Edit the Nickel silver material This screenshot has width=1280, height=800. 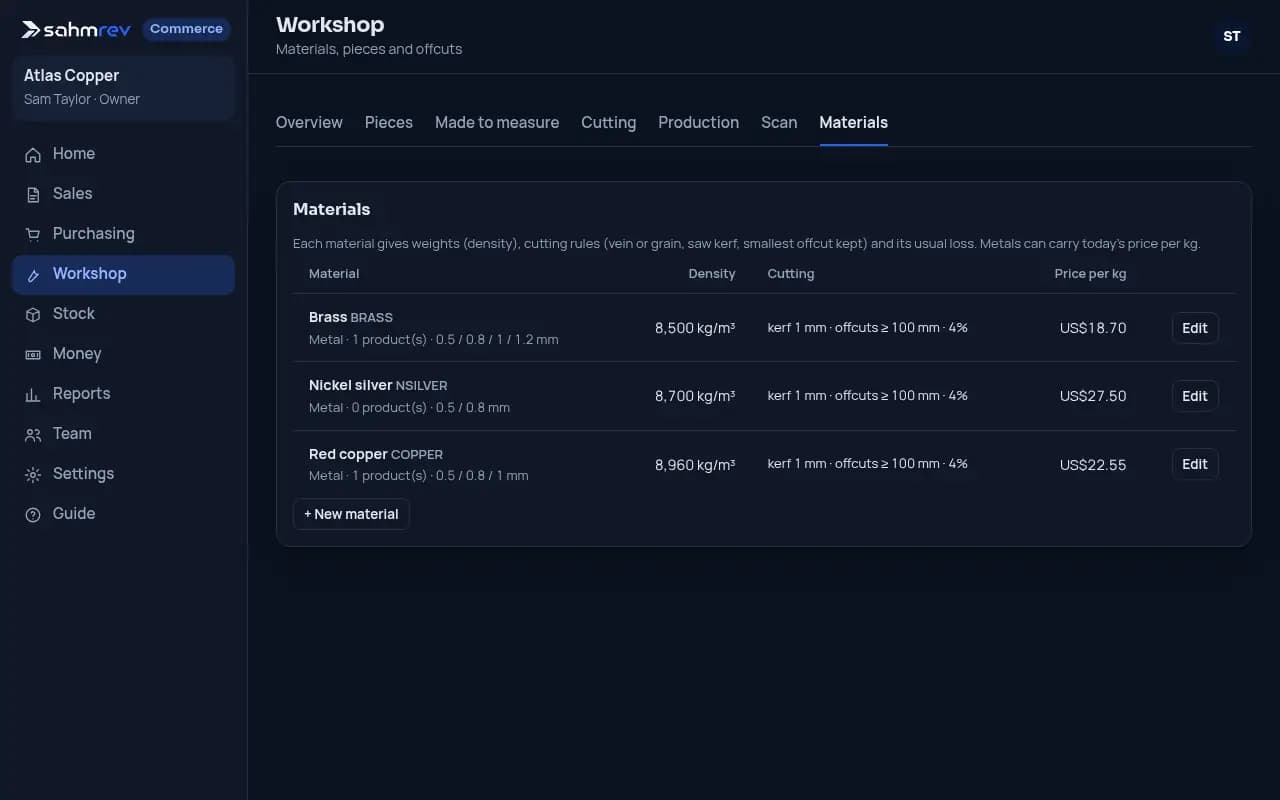click(1195, 396)
